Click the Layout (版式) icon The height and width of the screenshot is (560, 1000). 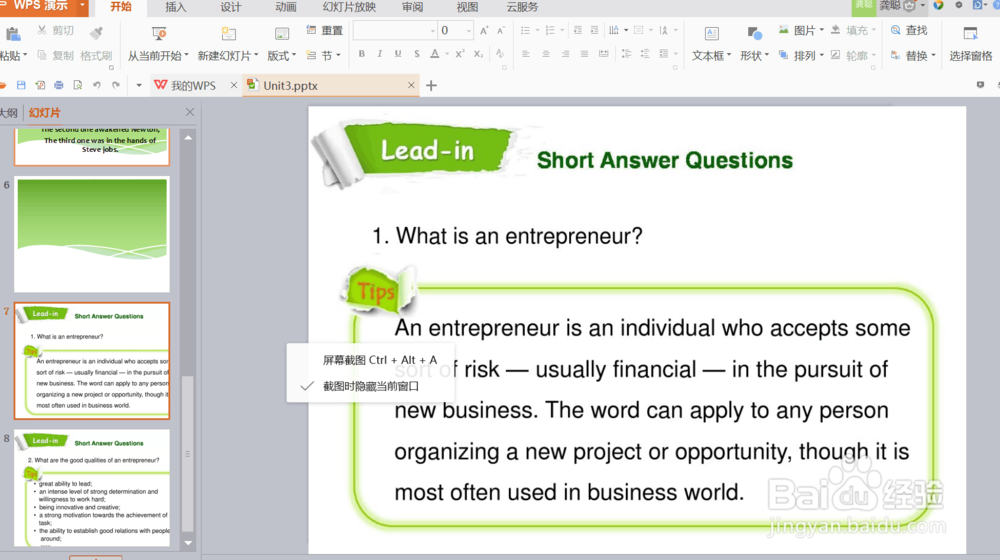(x=281, y=33)
